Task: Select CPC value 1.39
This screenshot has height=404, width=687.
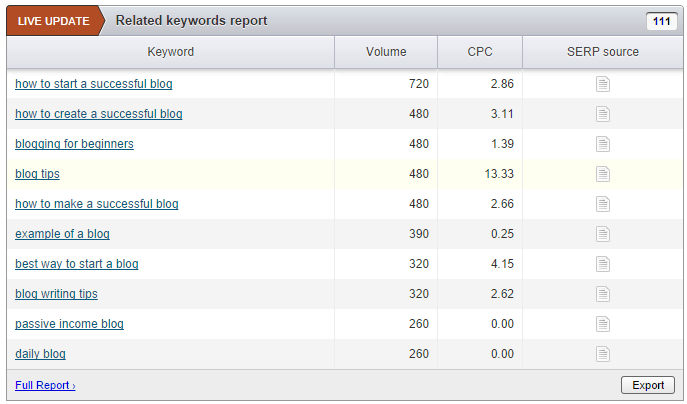Action: [x=502, y=144]
